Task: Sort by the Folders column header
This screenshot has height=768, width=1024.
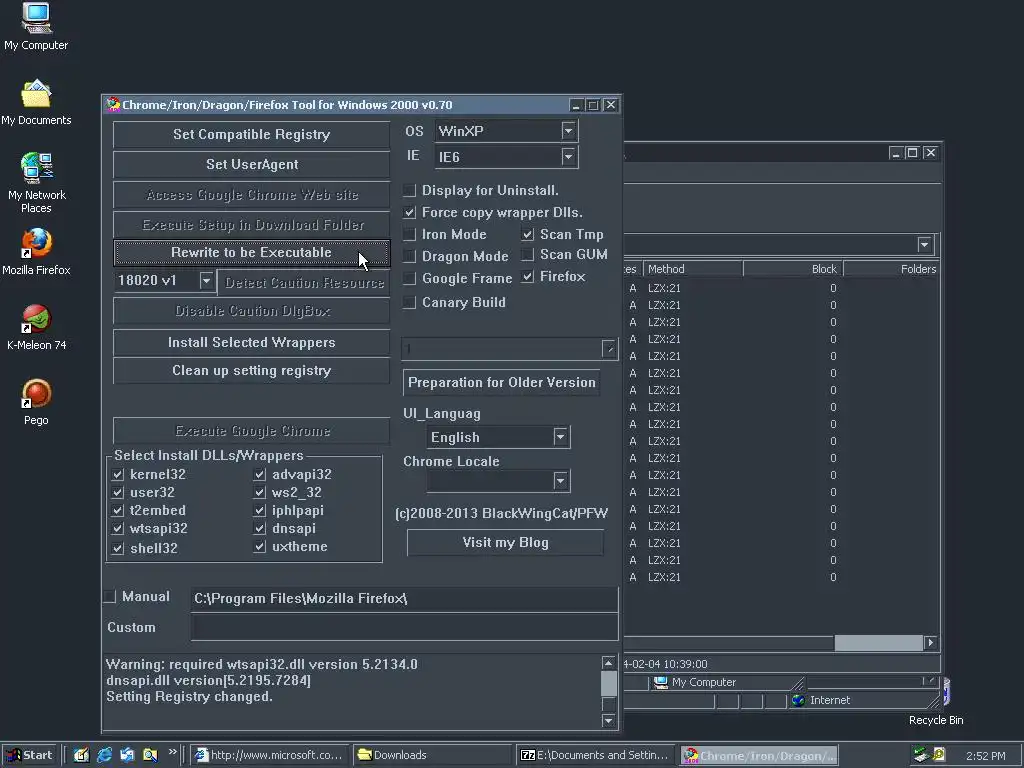Action: pyautogui.click(x=891, y=269)
